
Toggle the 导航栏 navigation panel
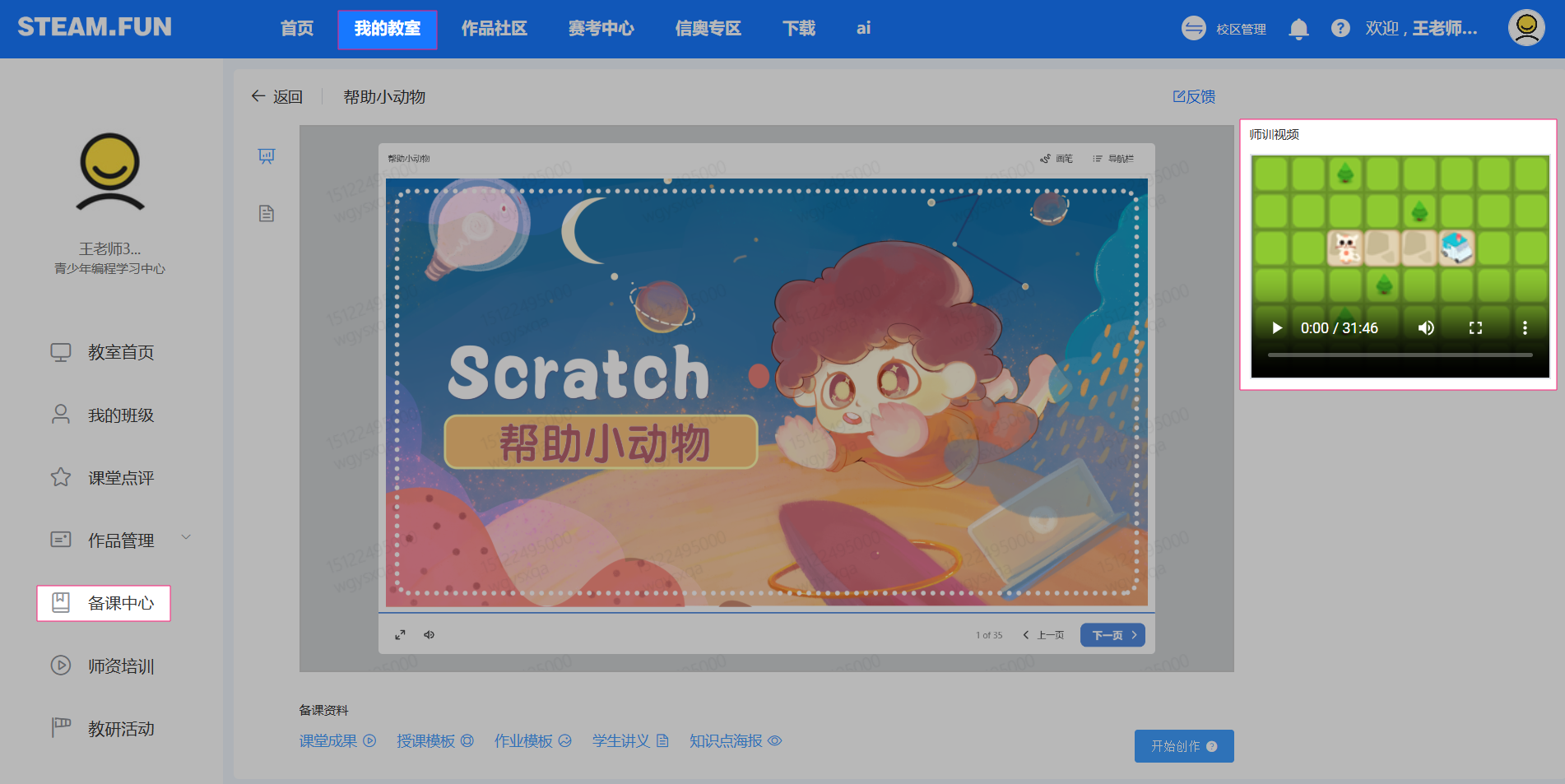(x=1113, y=159)
